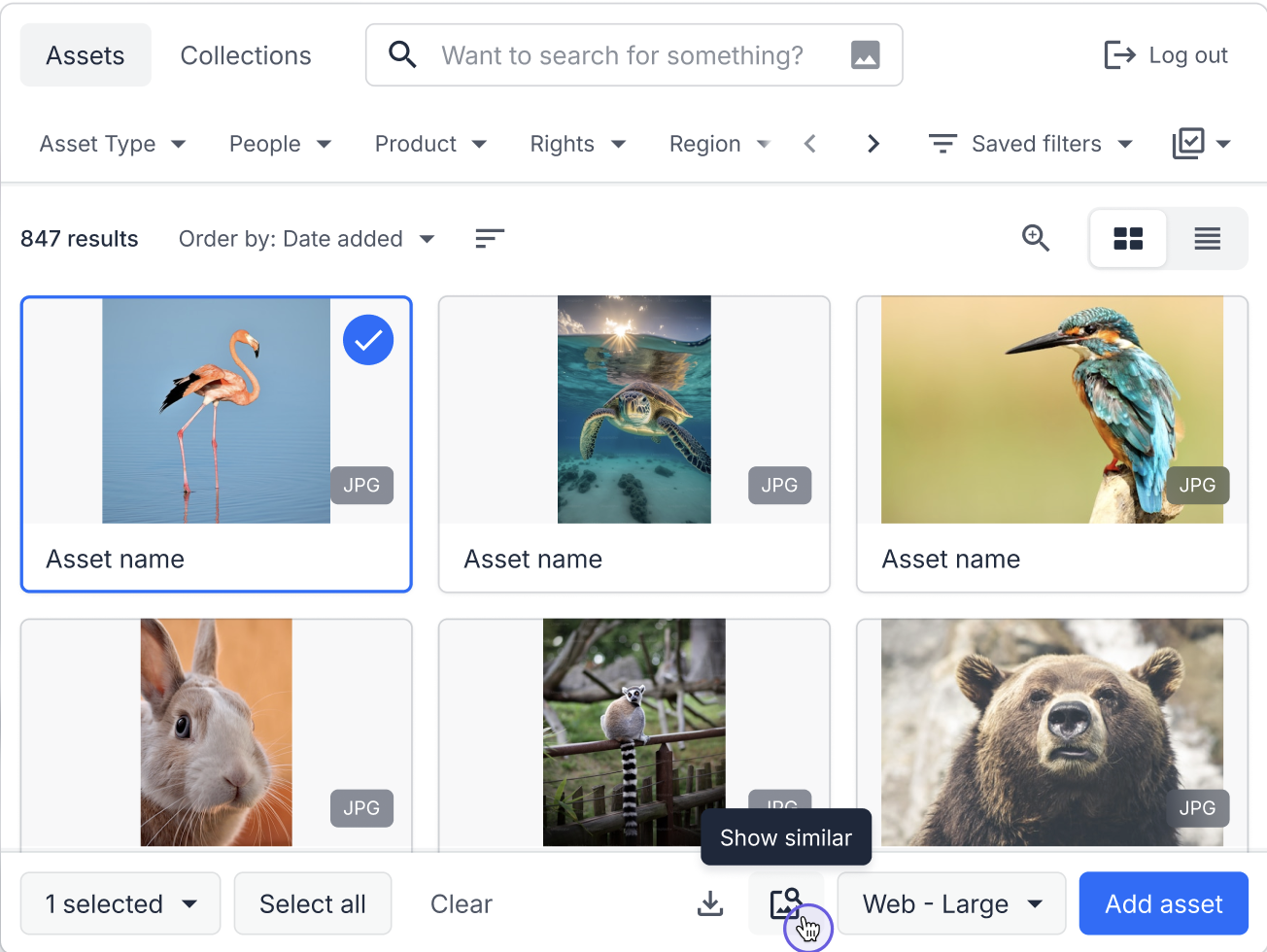Click the Clear button
Image resolution: width=1267 pixels, height=952 pixels.
coord(462,903)
